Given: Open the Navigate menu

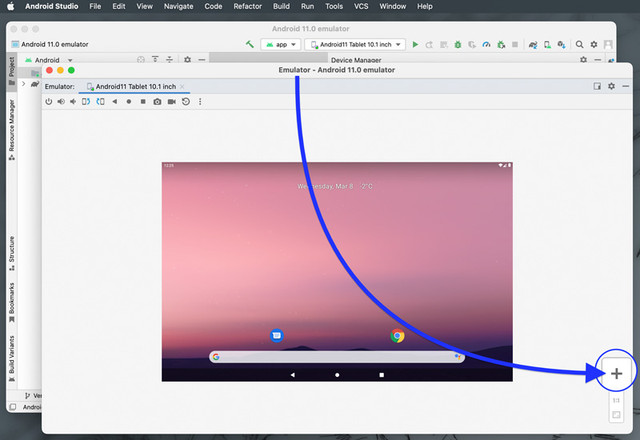Looking at the screenshot, I should pos(178,6).
